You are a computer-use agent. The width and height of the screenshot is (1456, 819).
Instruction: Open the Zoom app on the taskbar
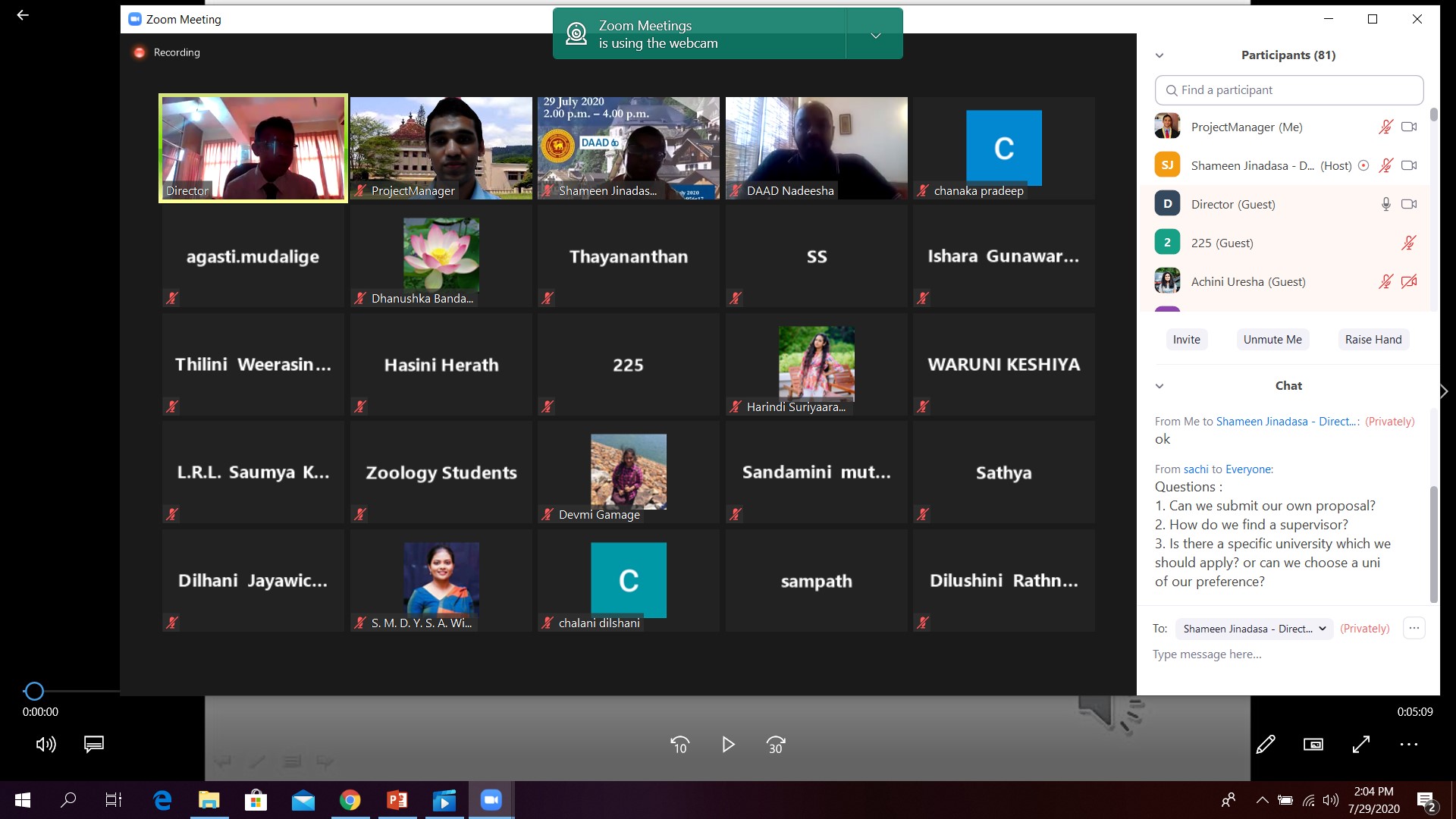click(491, 800)
